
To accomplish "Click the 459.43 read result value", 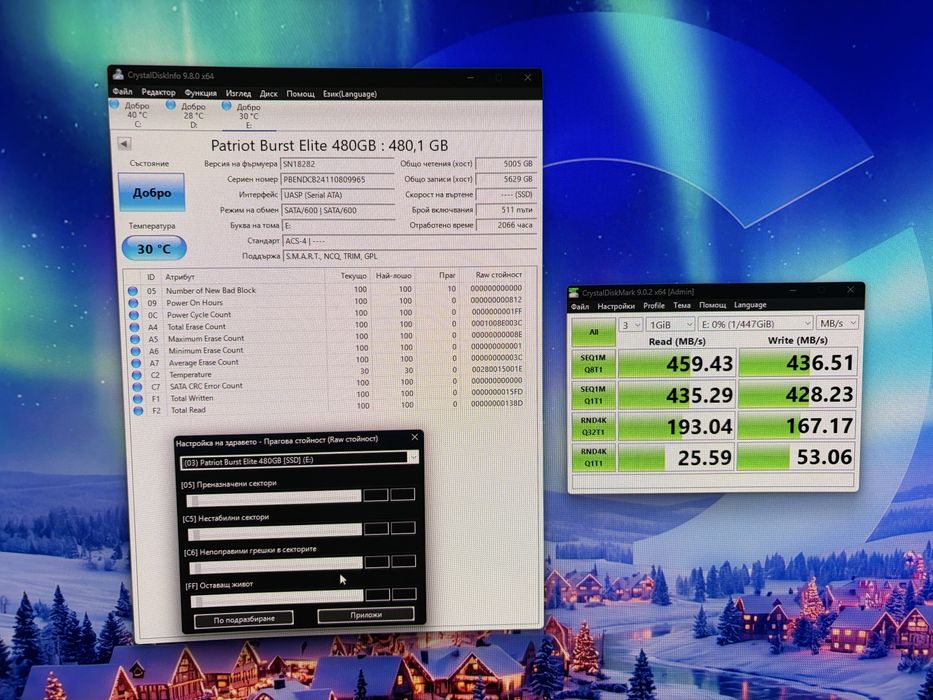I will [677, 363].
